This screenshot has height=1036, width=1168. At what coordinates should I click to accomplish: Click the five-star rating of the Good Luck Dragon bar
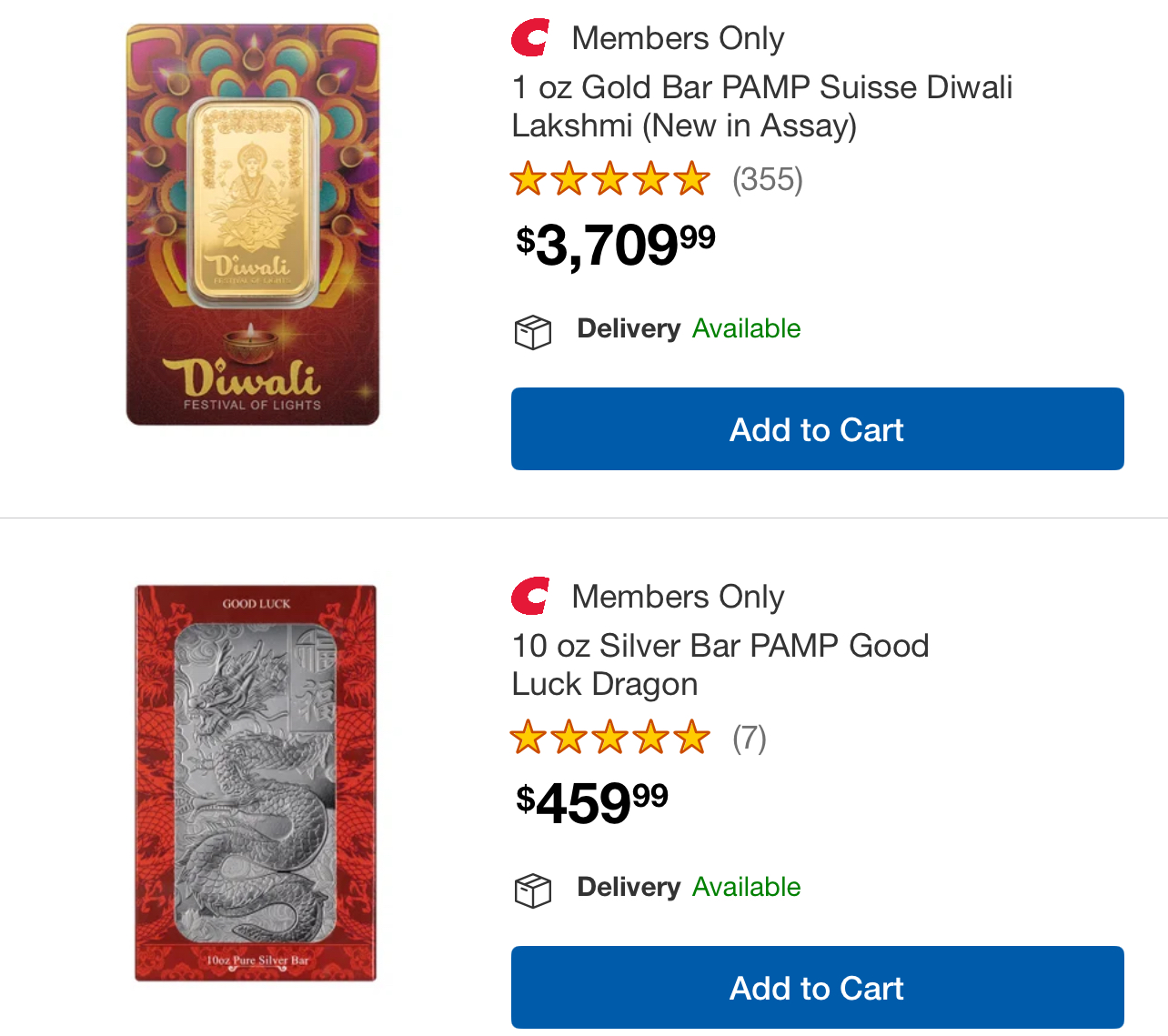pyautogui.click(x=609, y=738)
